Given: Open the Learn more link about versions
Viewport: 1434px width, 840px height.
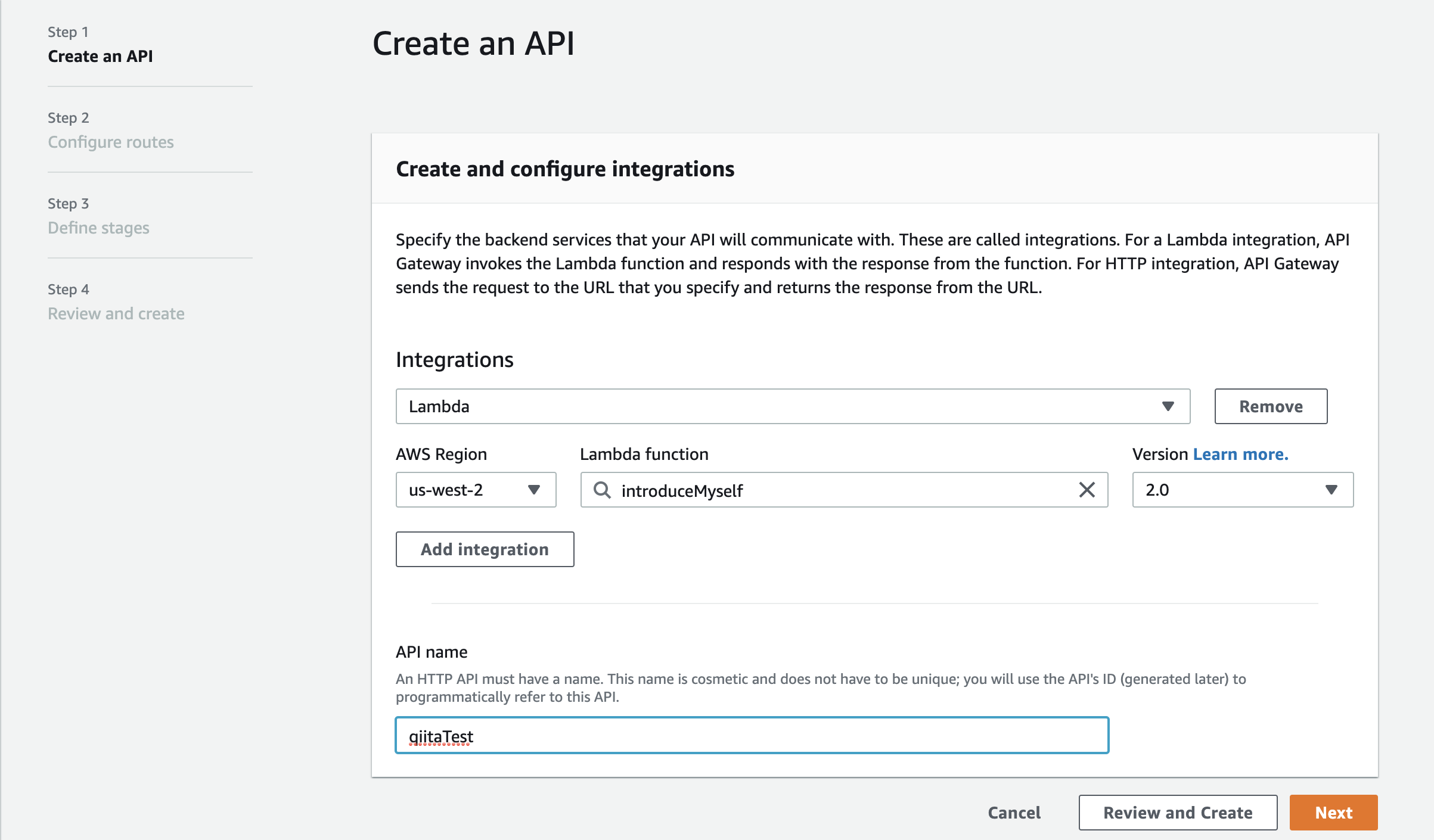Looking at the screenshot, I should point(1240,454).
